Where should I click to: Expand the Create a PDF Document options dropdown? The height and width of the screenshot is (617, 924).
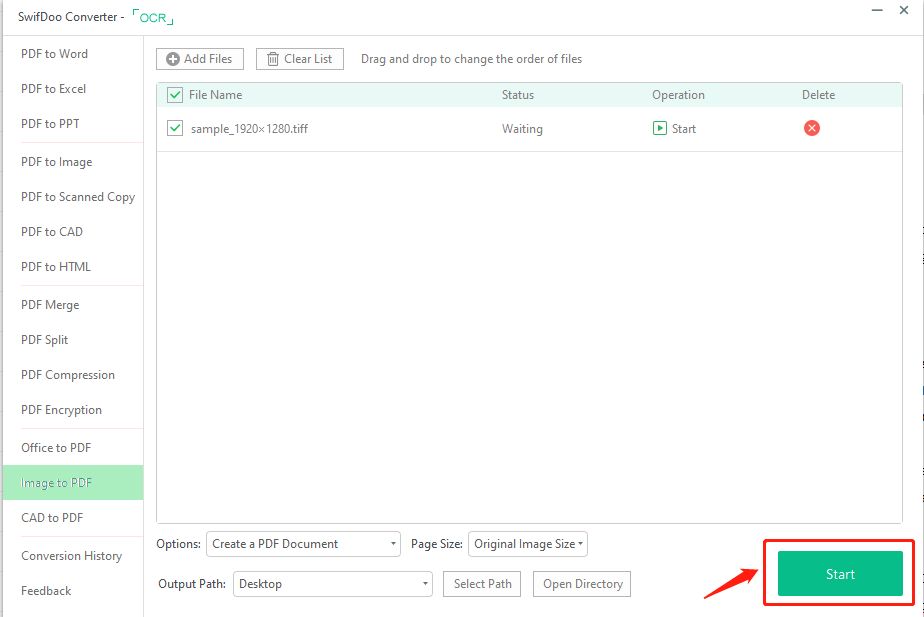pos(303,544)
